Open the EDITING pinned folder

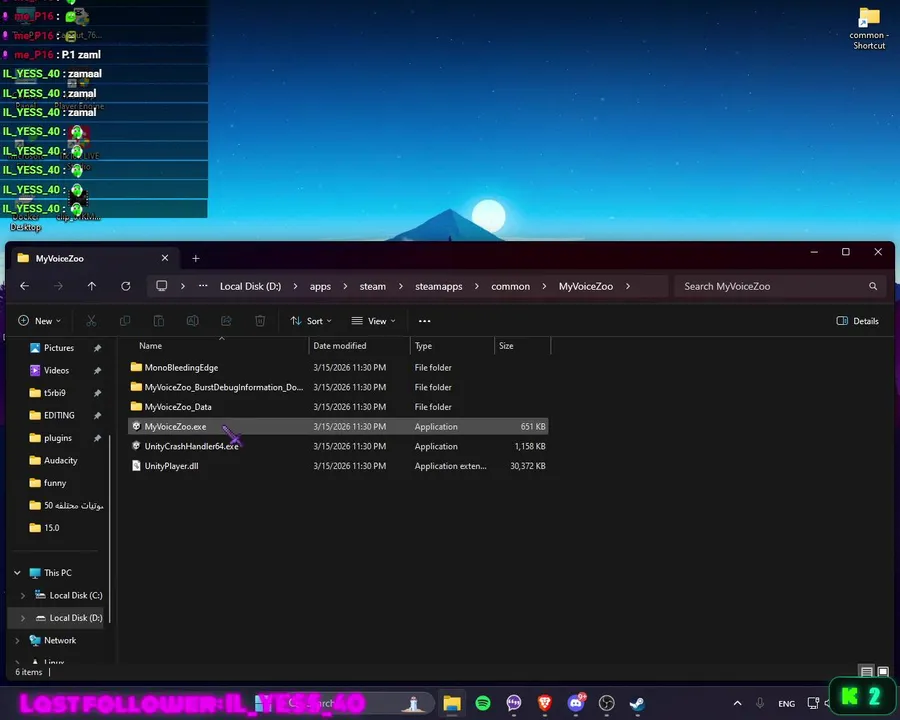point(59,415)
